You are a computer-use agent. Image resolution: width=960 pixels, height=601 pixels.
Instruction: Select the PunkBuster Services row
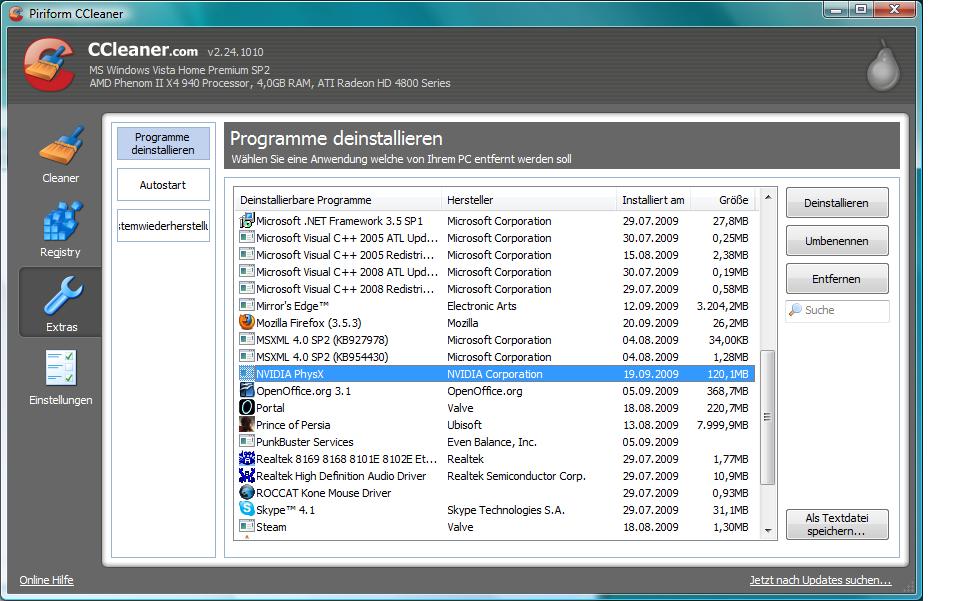coord(495,442)
